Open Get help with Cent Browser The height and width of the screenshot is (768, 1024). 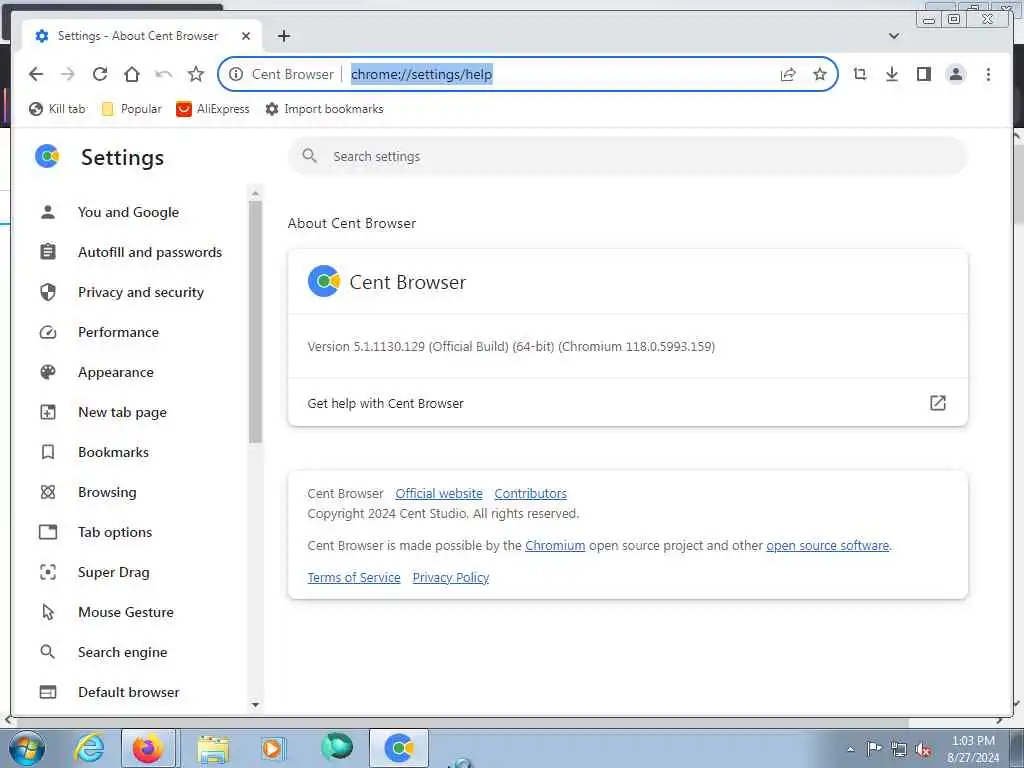(628, 403)
